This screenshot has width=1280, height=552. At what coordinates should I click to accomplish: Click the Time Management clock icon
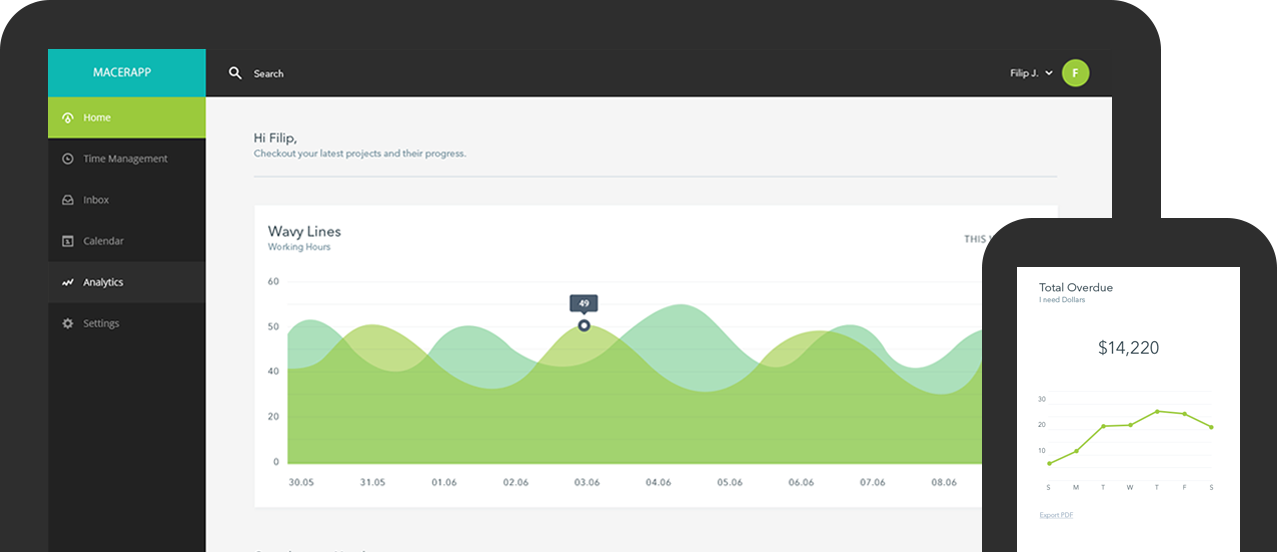tap(68, 159)
